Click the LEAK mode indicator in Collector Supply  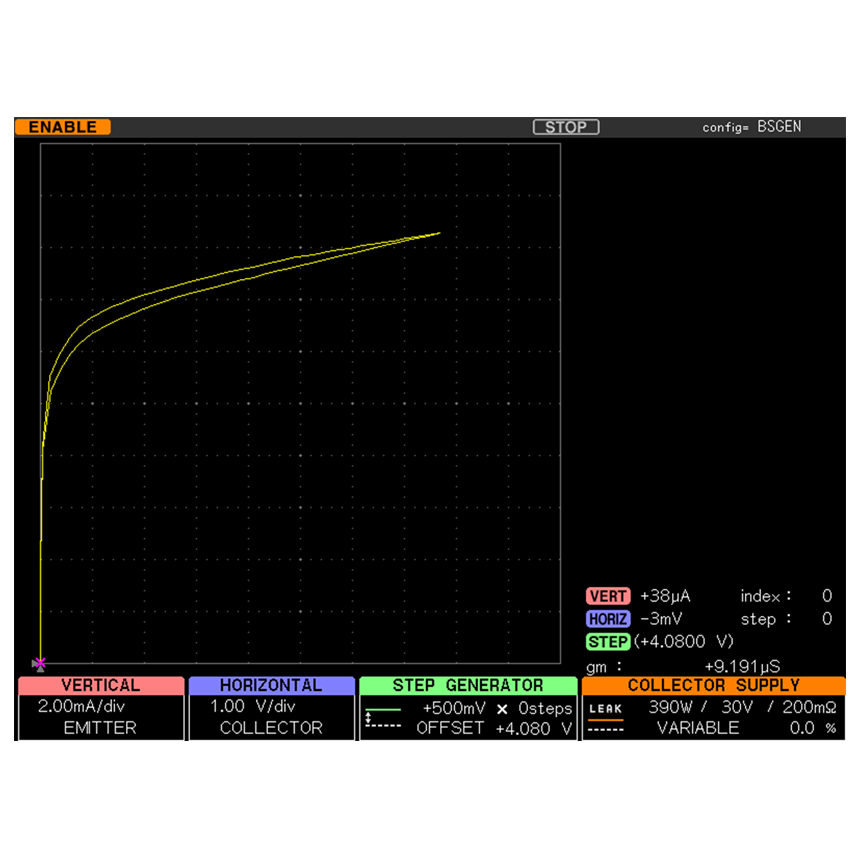point(605,708)
